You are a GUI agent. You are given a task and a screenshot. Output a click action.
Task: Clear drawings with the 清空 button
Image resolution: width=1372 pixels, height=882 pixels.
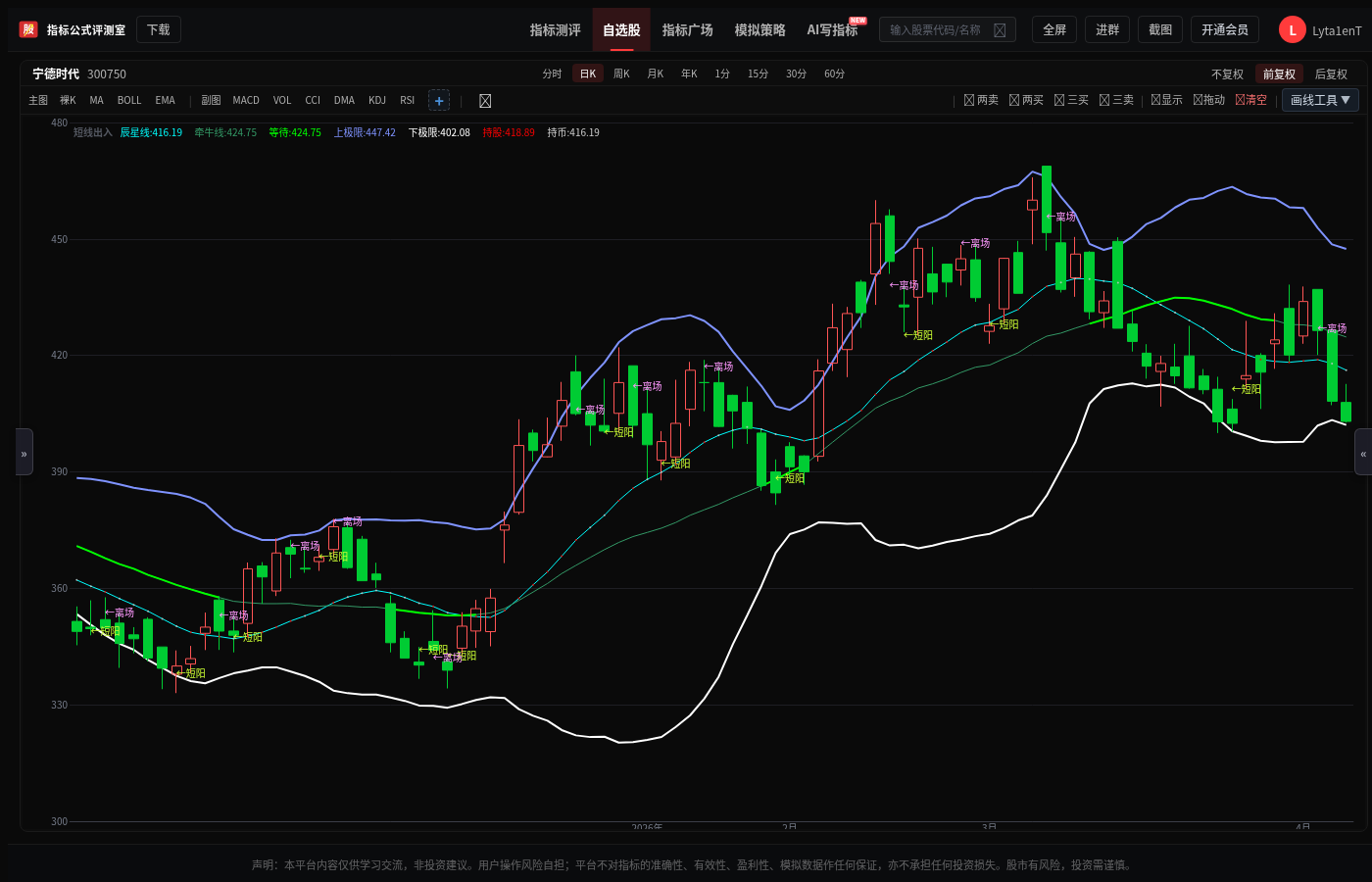[1251, 100]
